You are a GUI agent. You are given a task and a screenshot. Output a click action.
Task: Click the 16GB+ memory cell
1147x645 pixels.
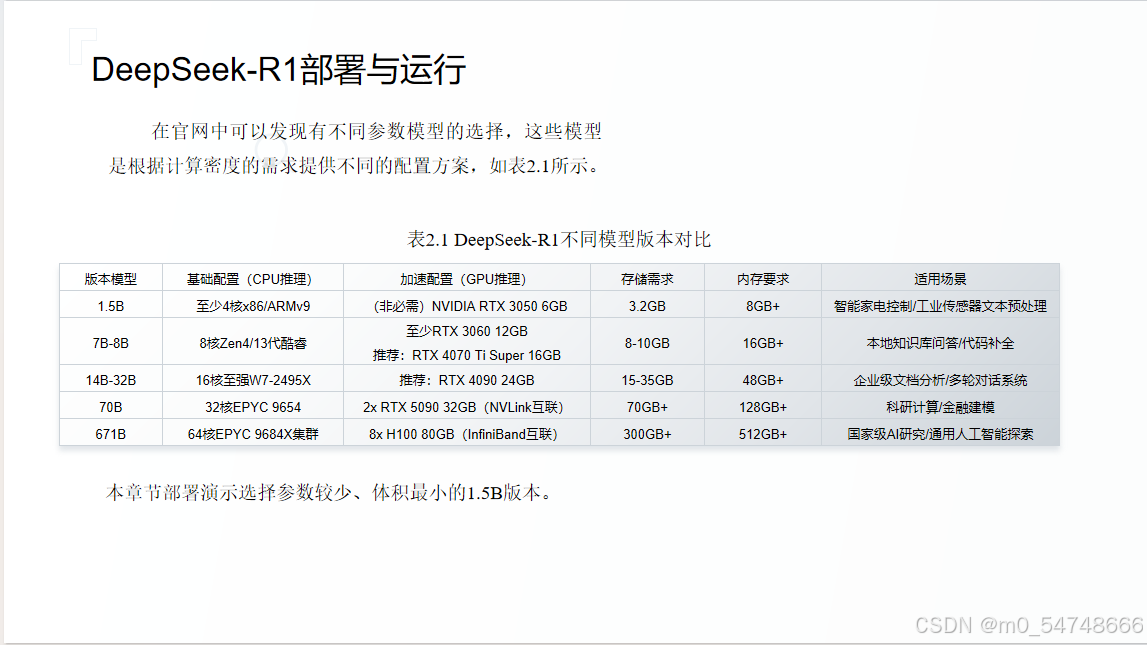[x=763, y=343]
